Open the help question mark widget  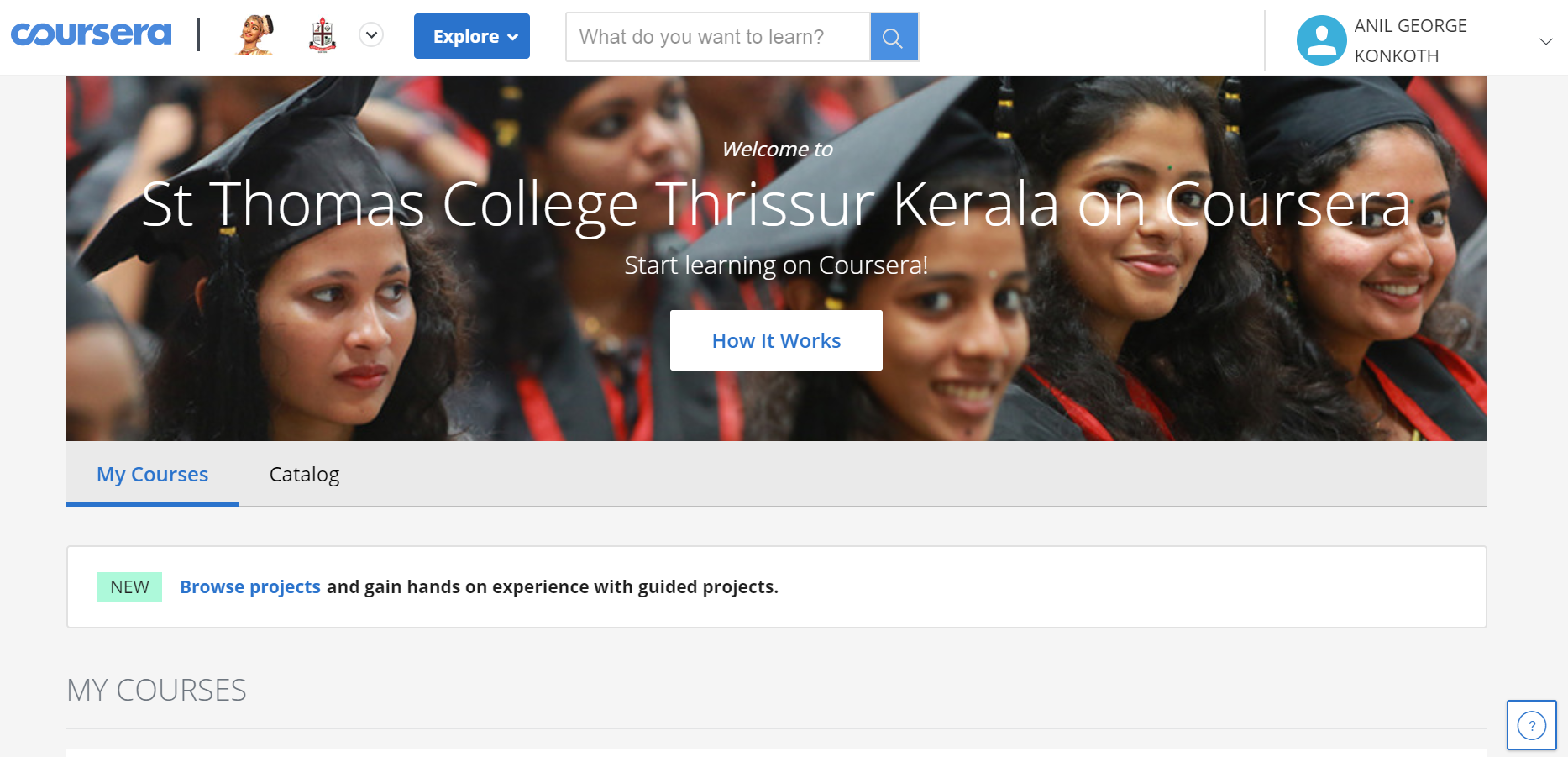[x=1531, y=725]
